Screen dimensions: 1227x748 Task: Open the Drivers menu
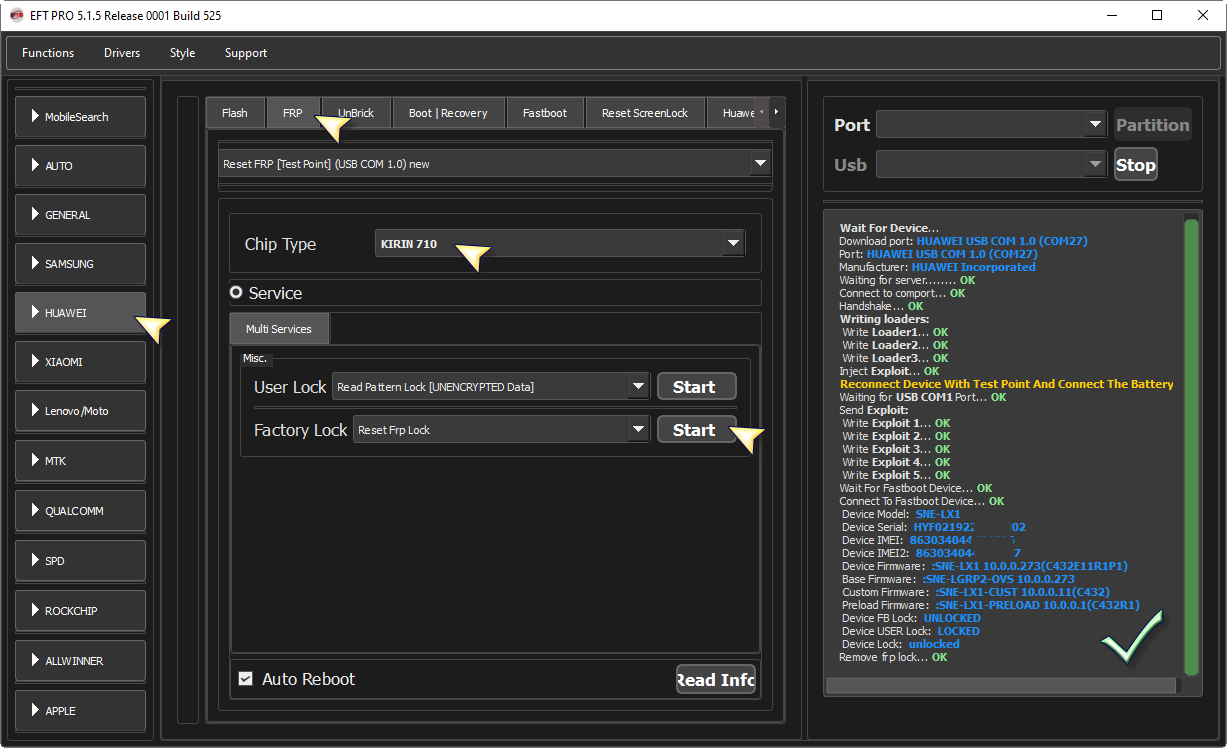122,53
